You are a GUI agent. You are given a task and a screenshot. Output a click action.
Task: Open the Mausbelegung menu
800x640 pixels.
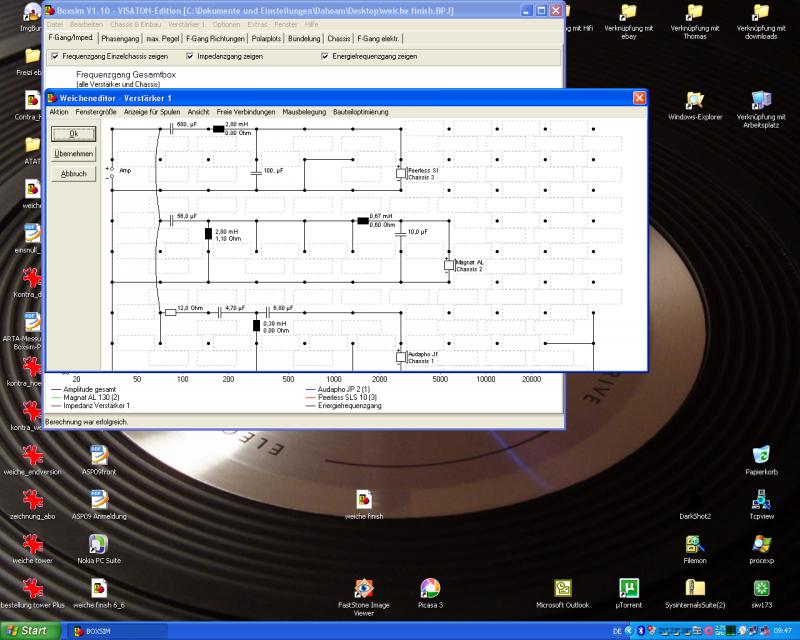305,112
